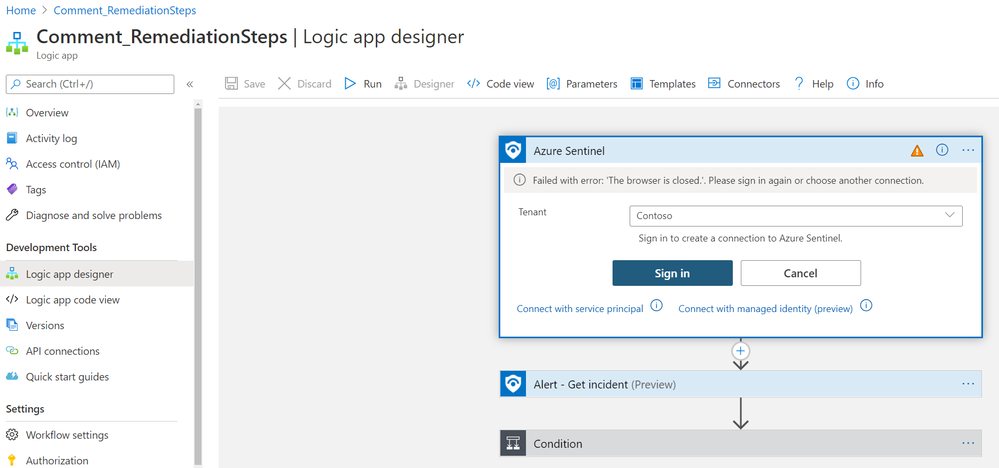Viewport: 999px width, 468px height.
Task: Switch to Code view label
Action: coord(510,84)
